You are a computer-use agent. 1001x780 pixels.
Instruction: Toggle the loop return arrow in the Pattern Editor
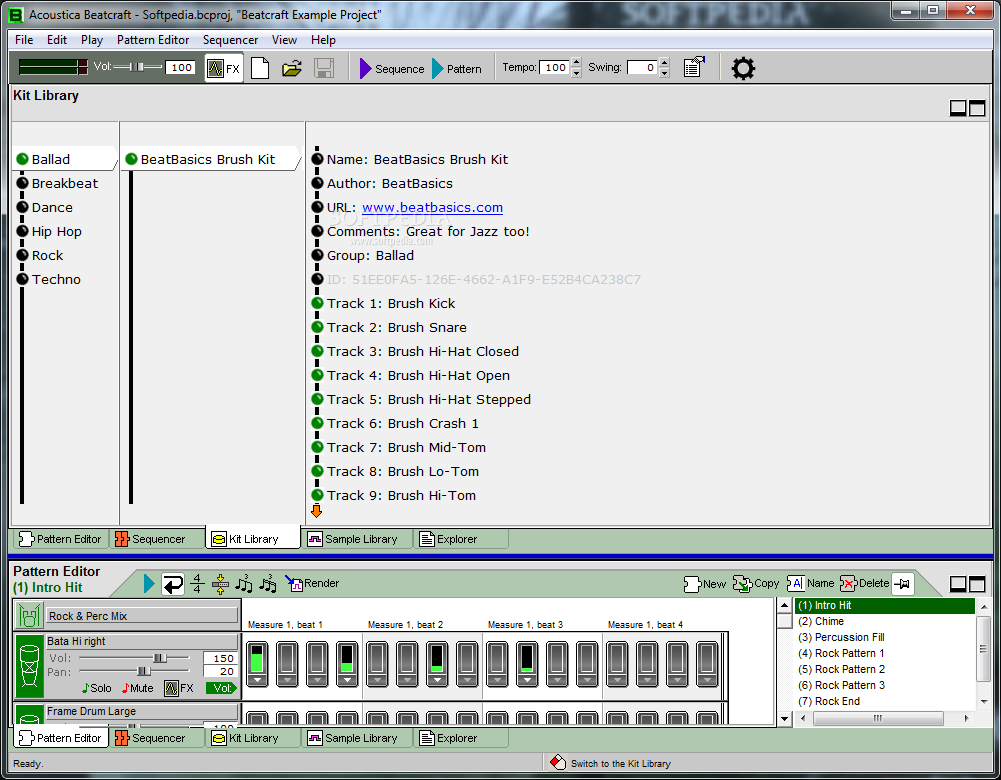coord(172,583)
